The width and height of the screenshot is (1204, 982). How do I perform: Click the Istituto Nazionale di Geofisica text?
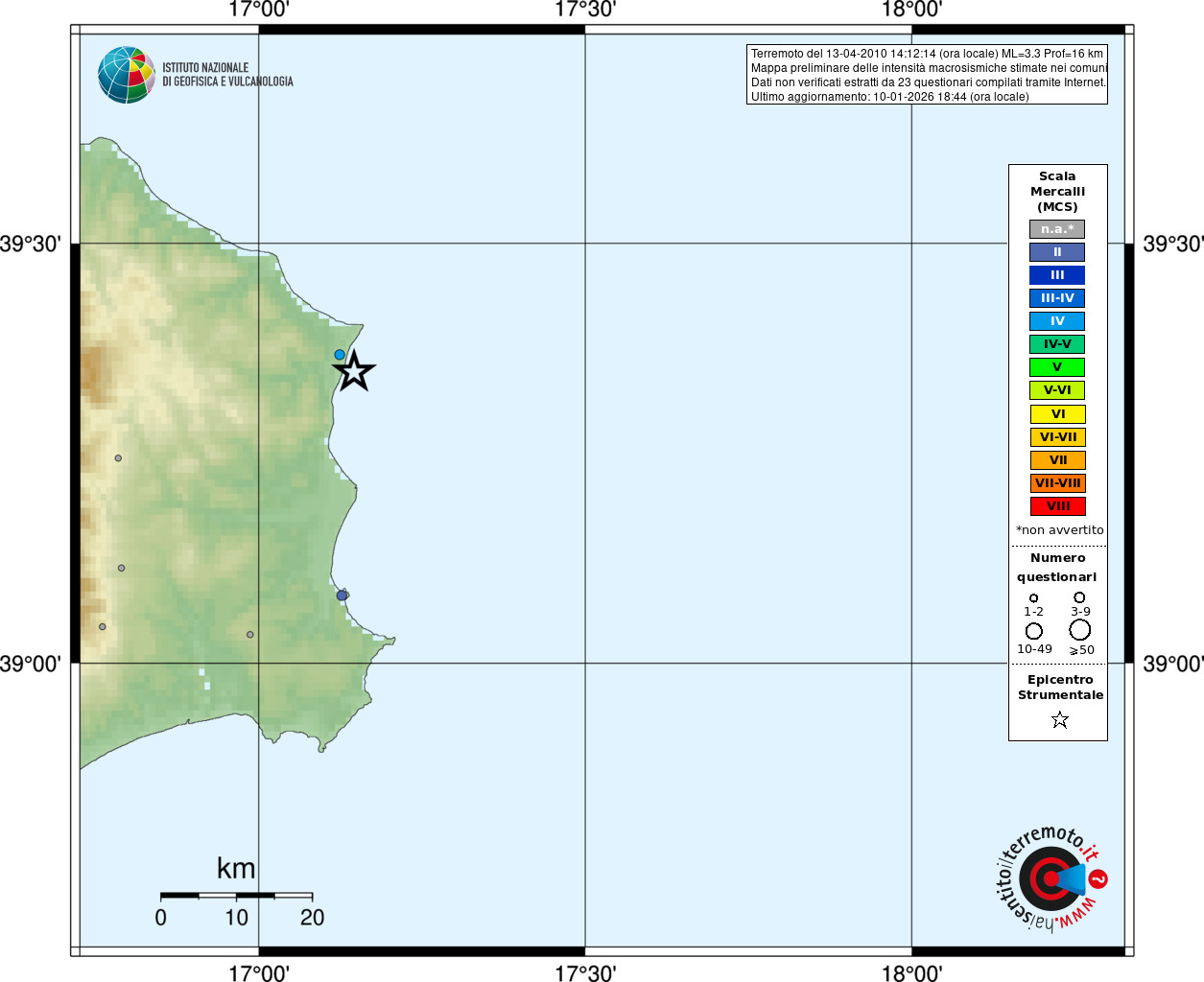click(227, 75)
